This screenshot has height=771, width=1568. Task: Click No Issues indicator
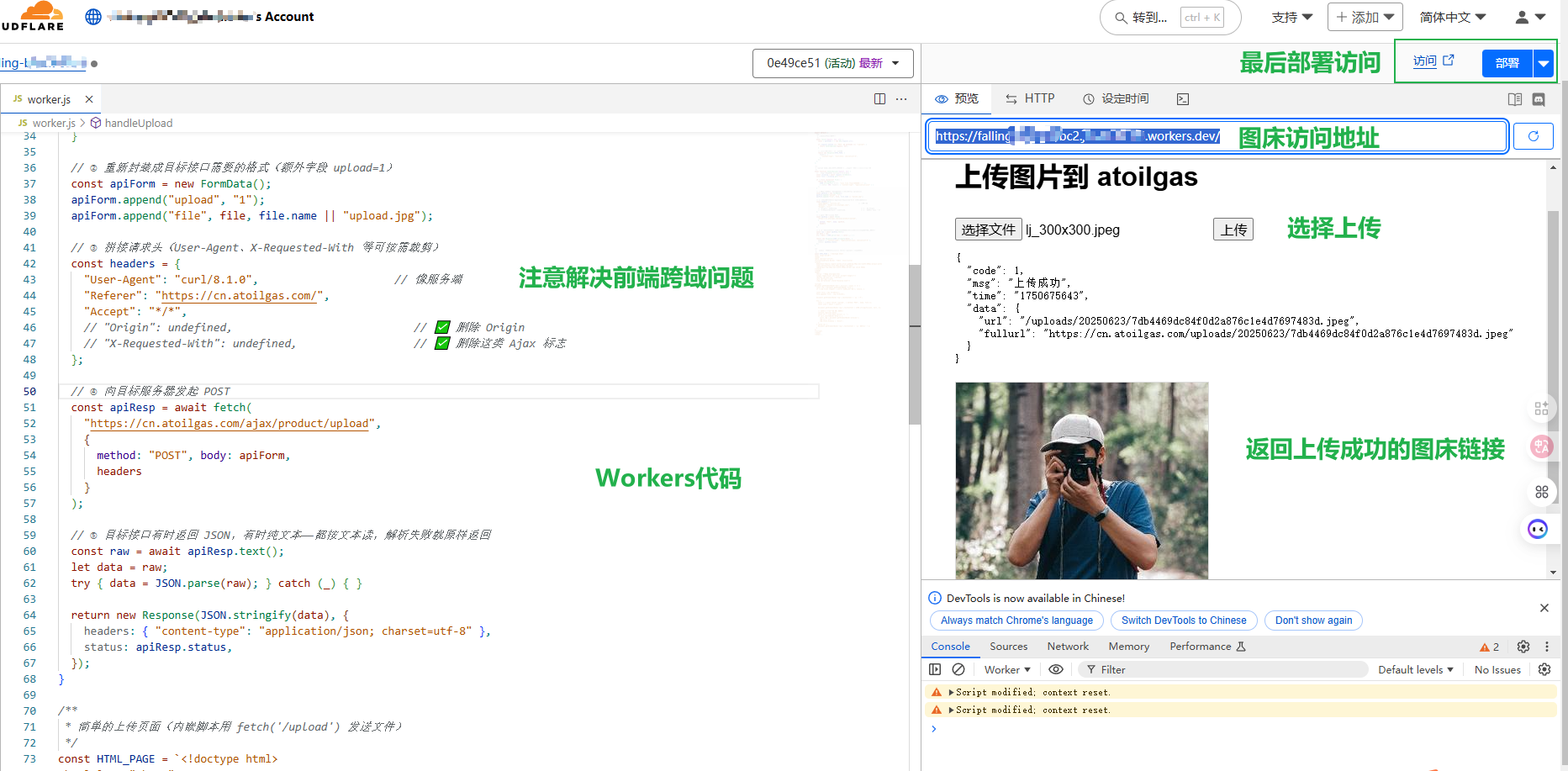point(1497,670)
